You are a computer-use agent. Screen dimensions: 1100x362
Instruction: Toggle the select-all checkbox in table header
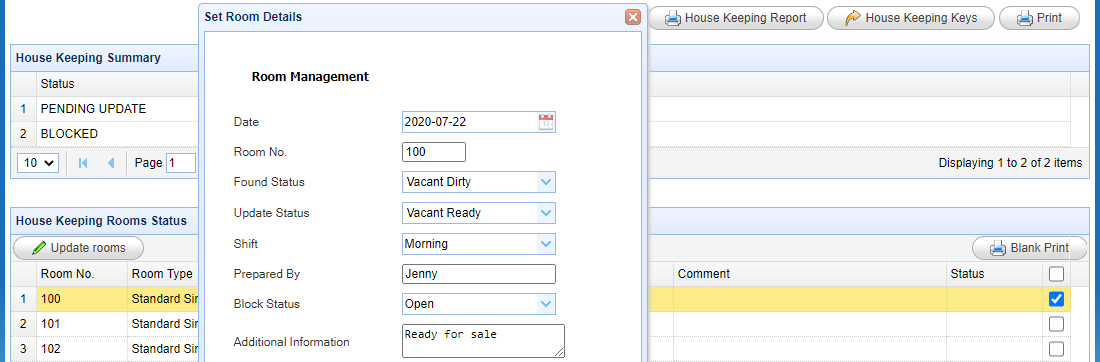[1056, 274]
